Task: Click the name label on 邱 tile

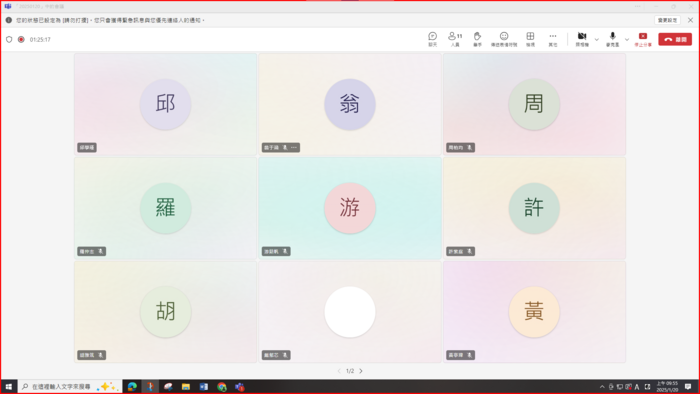Action: tap(87, 147)
